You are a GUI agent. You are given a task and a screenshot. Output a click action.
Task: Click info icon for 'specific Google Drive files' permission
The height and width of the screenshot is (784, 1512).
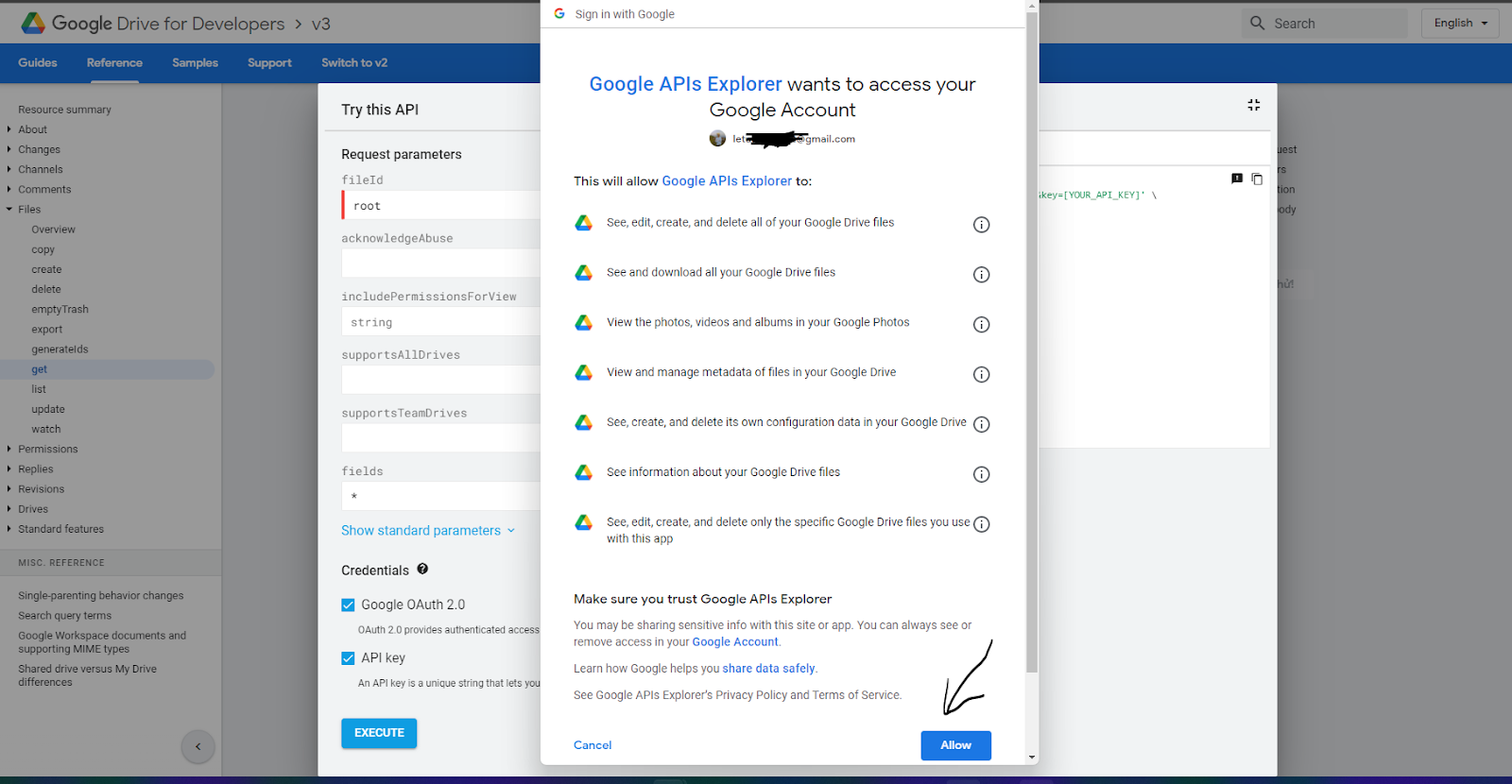[982, 525]
